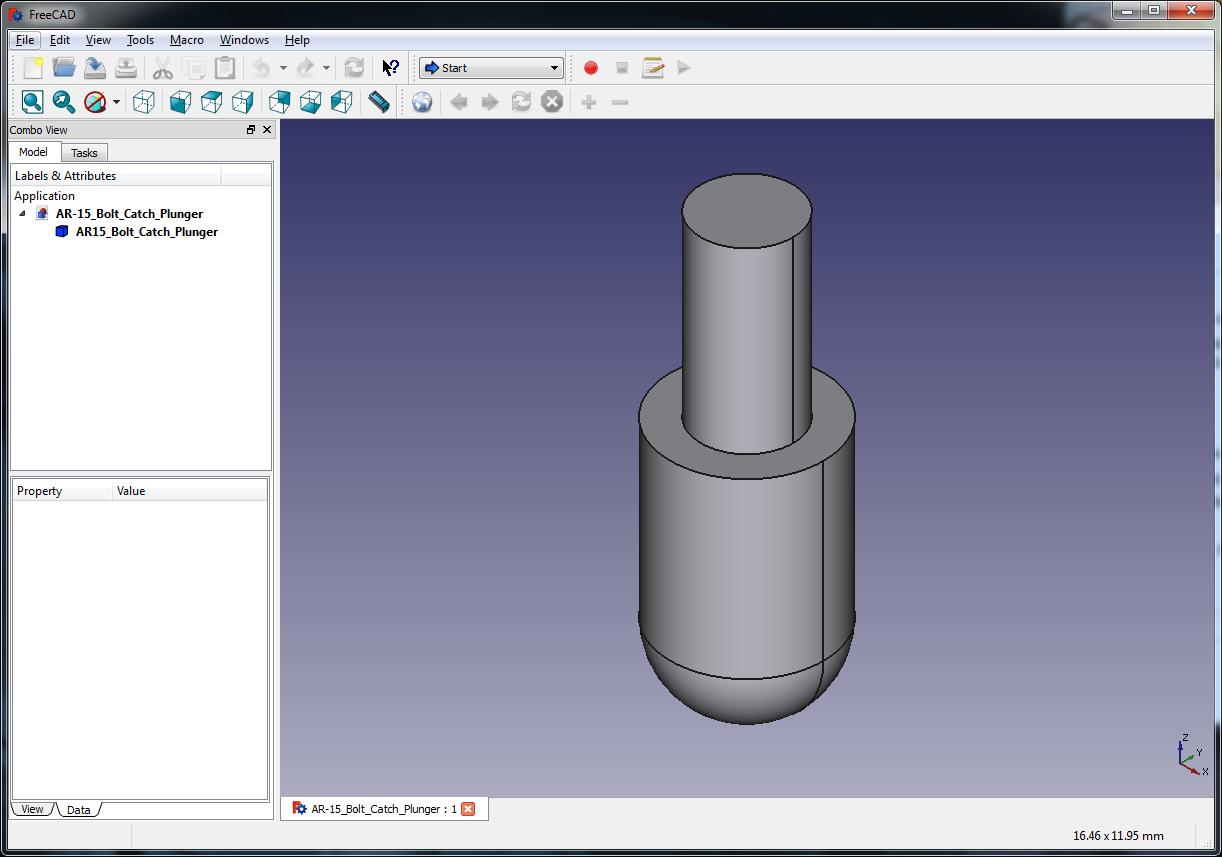1222x857 pixels.
Task: Set Axonometric view wireframe cube icon
Action: click(x=144, y=102)
